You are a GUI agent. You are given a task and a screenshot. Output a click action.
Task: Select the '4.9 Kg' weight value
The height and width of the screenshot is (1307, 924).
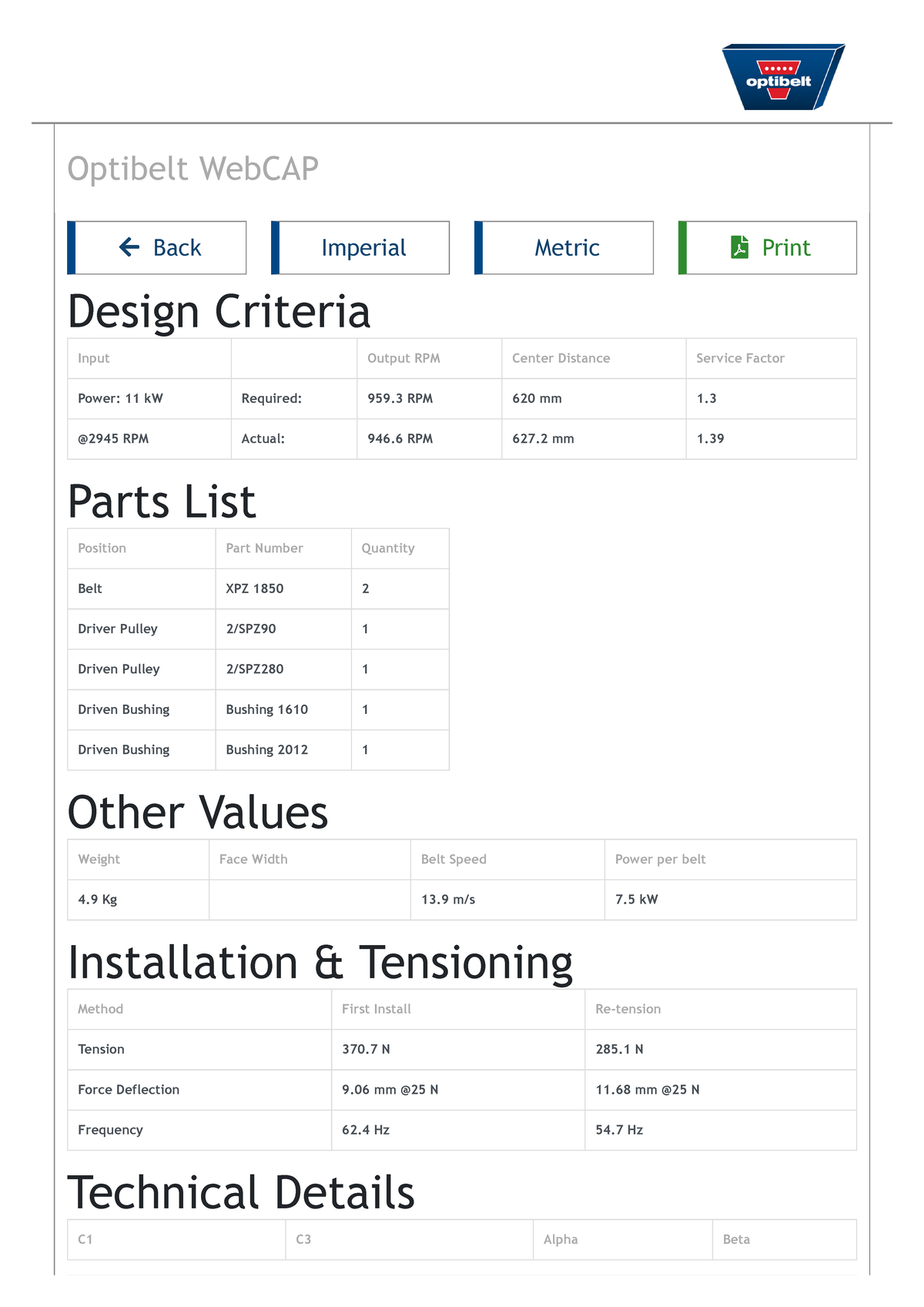pos(98,900)
